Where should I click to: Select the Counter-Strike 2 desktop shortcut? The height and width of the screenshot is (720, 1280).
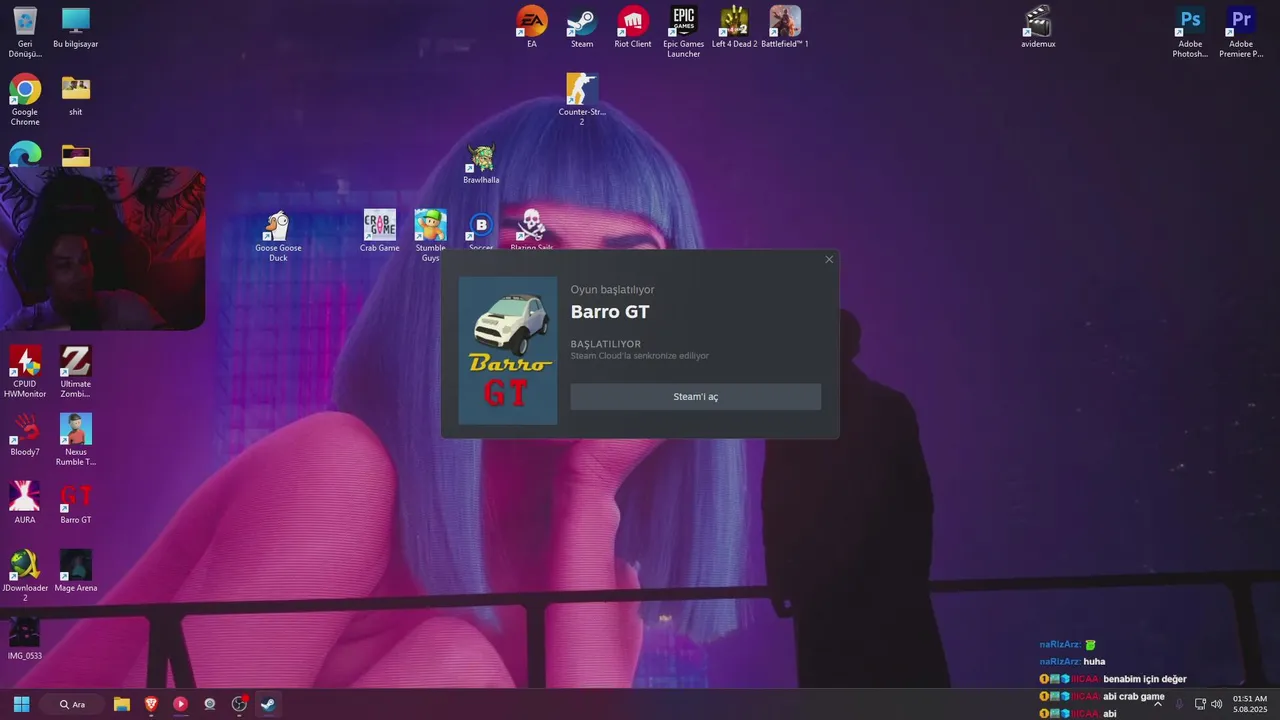tap(582, 99)
